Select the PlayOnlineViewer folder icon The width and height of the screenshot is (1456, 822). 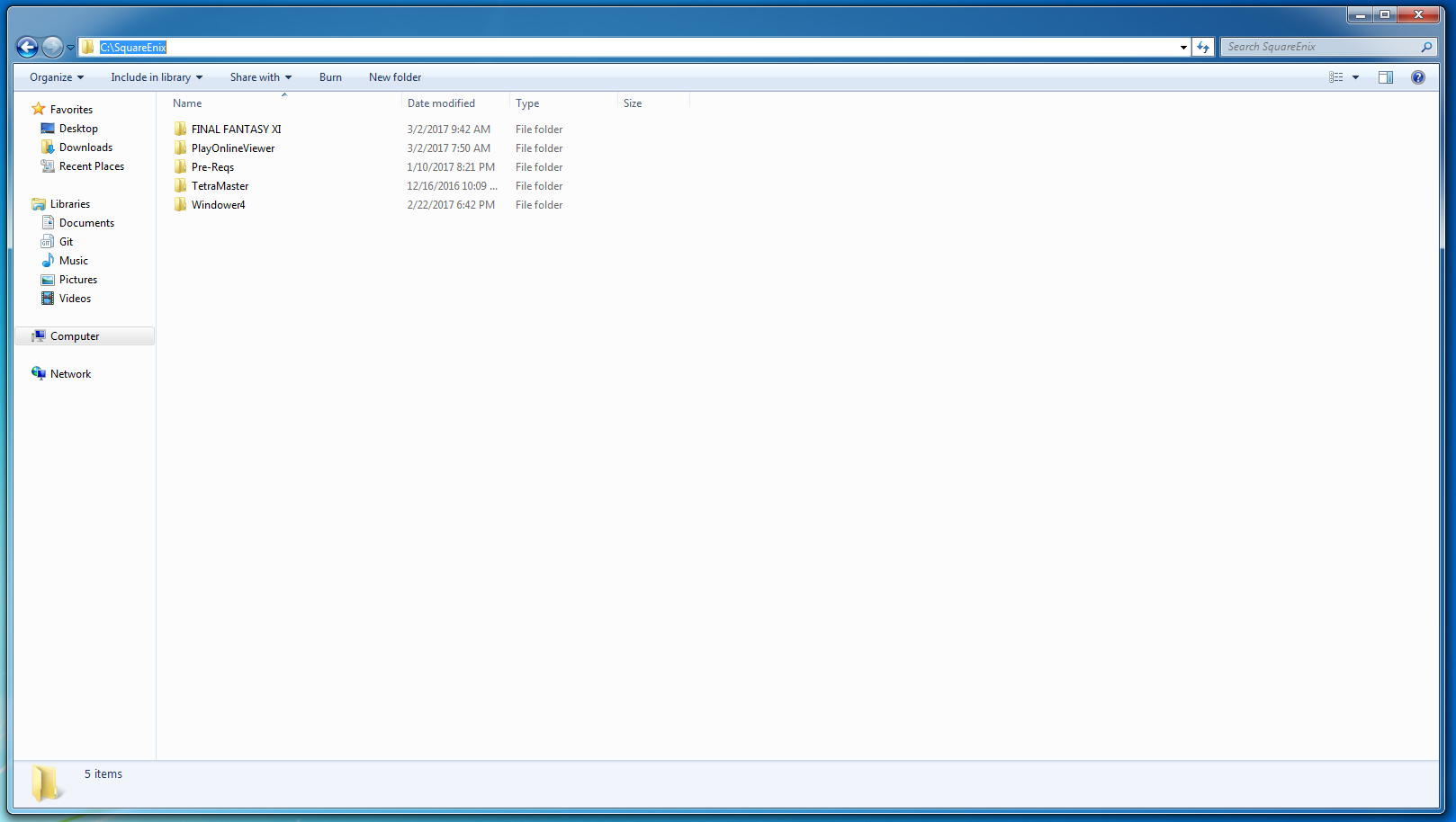click(181, 147)
